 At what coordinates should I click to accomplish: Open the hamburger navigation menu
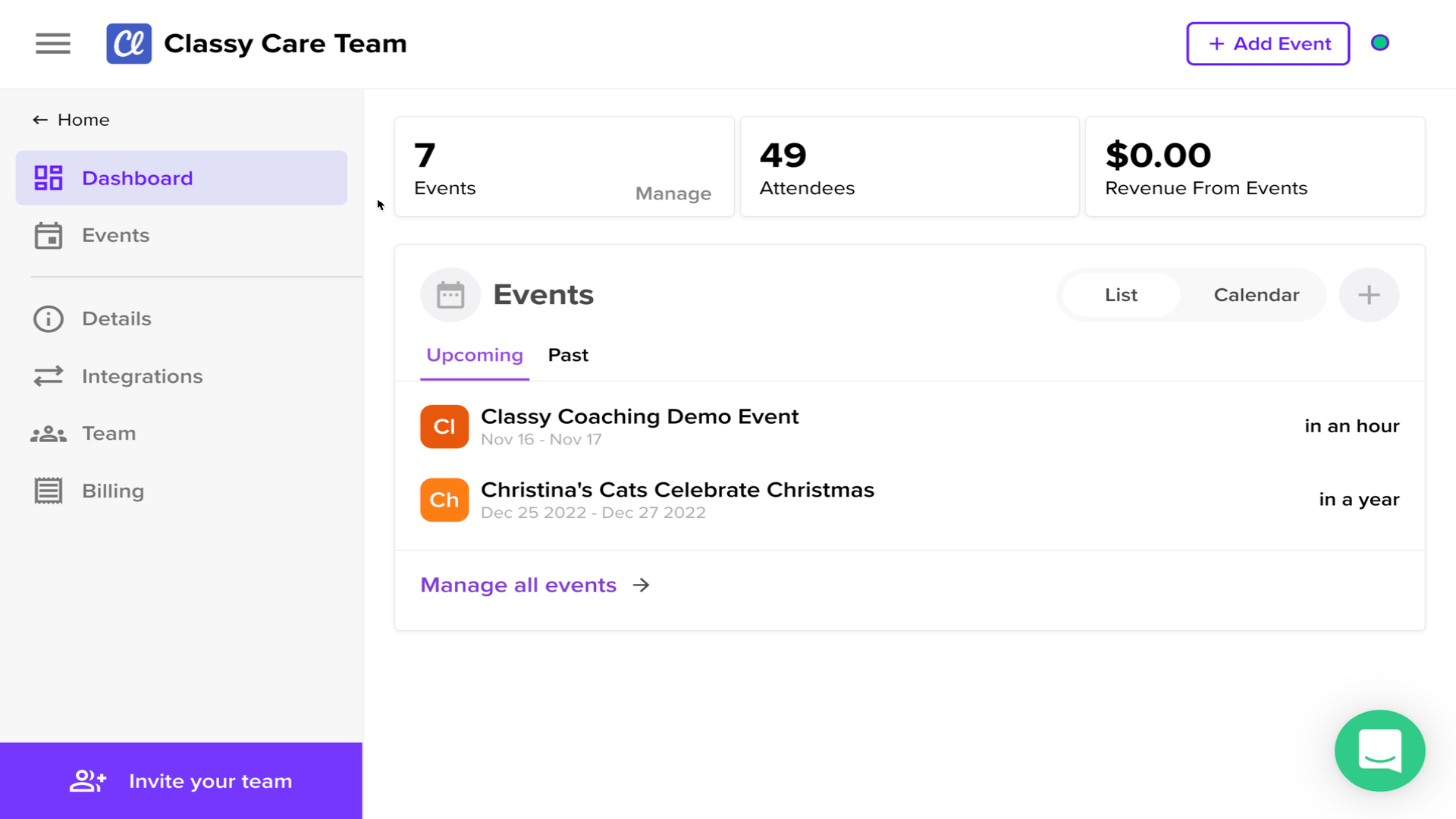(53, 43)
